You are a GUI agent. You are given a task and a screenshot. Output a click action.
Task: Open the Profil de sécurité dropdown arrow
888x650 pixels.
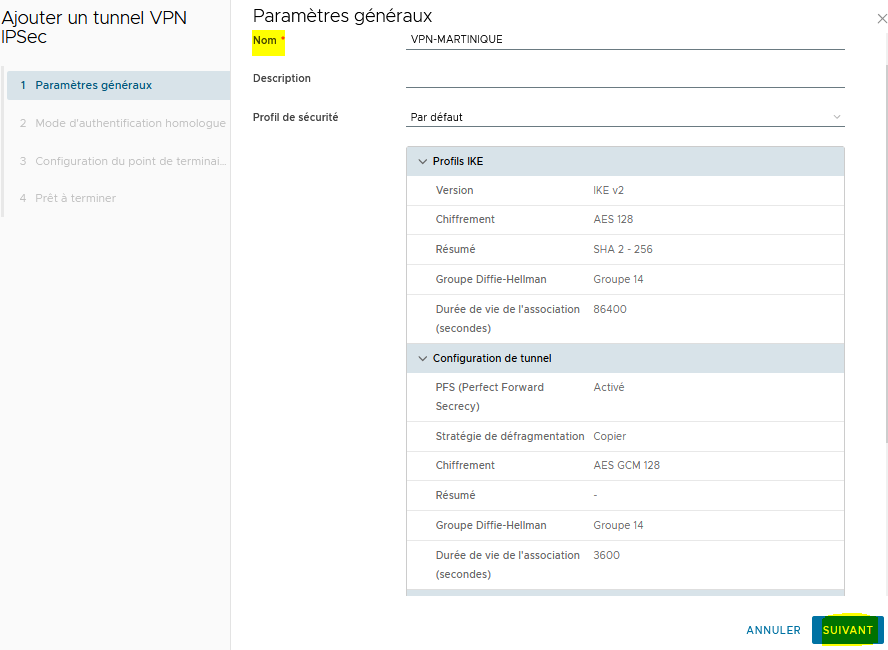point(836,117)
